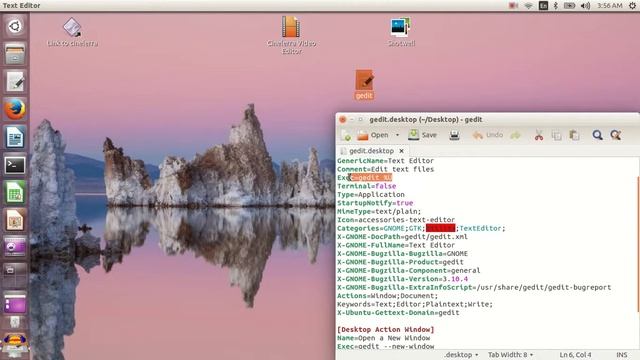Click the Redo arrow icon
Screen dimensions: 640x360
(516, 135)
